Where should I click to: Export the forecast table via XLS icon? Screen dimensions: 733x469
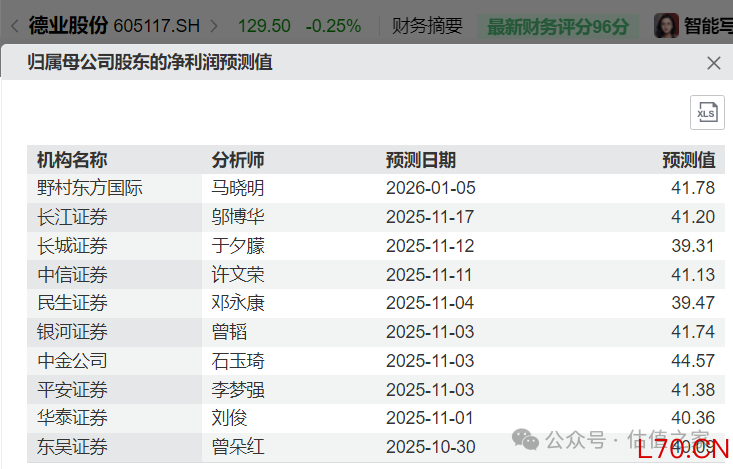(706, 113)
